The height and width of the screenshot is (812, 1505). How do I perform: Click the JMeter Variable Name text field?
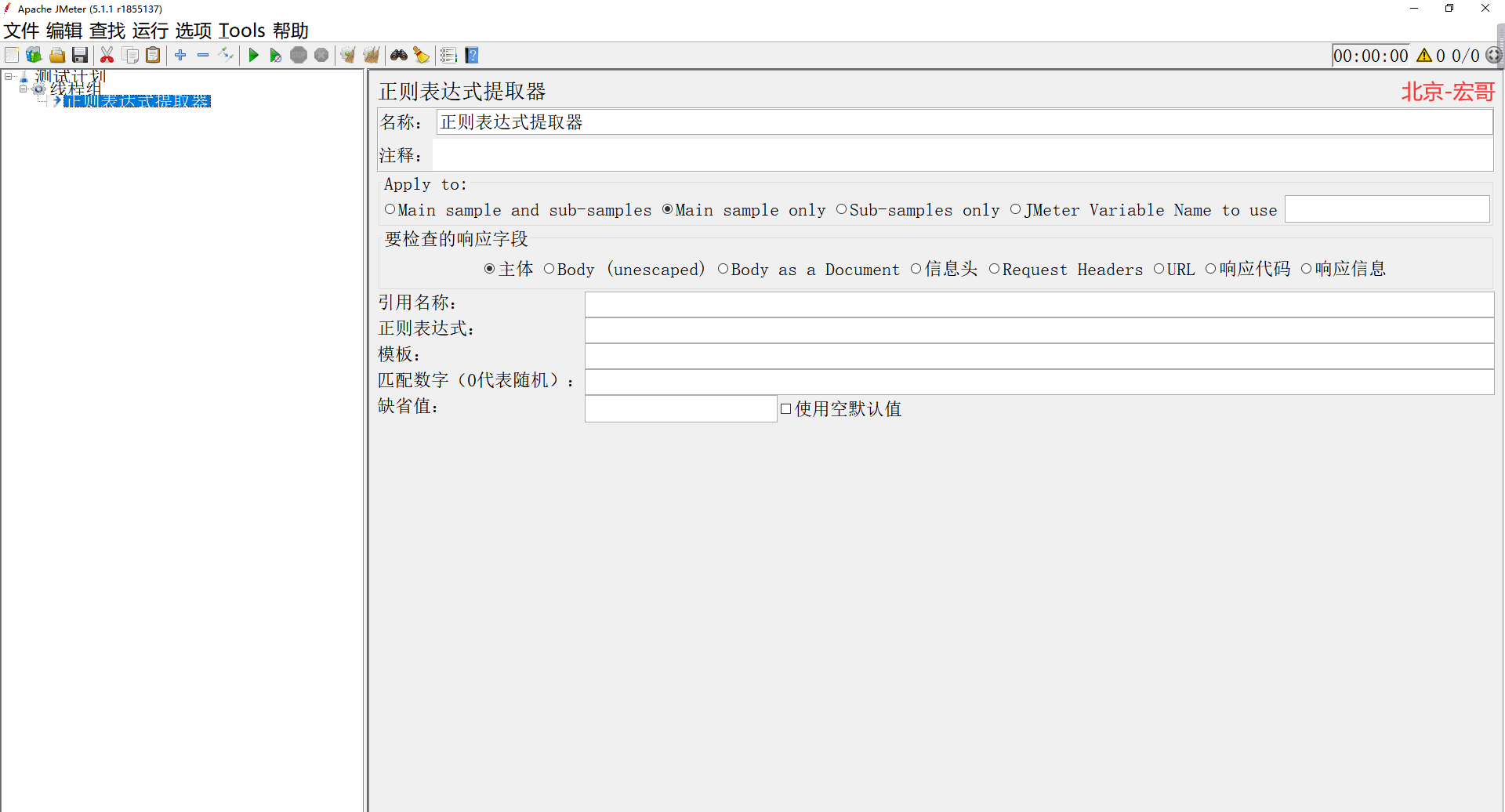click(x=1387, y=209)
